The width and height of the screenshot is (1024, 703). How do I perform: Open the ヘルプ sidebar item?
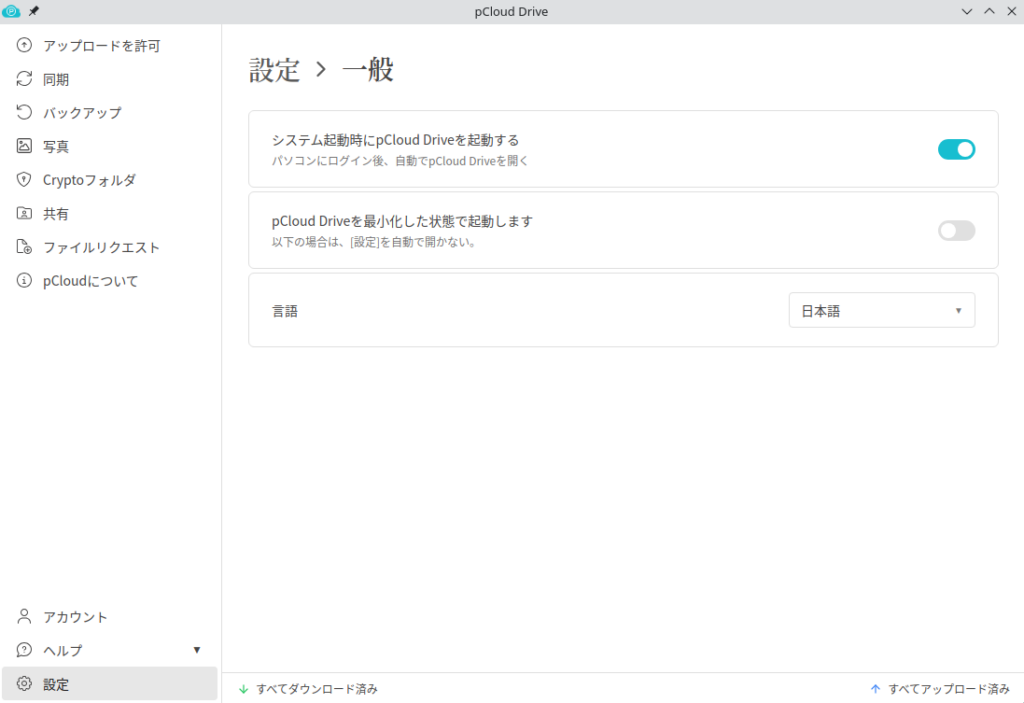coord(63,650)
